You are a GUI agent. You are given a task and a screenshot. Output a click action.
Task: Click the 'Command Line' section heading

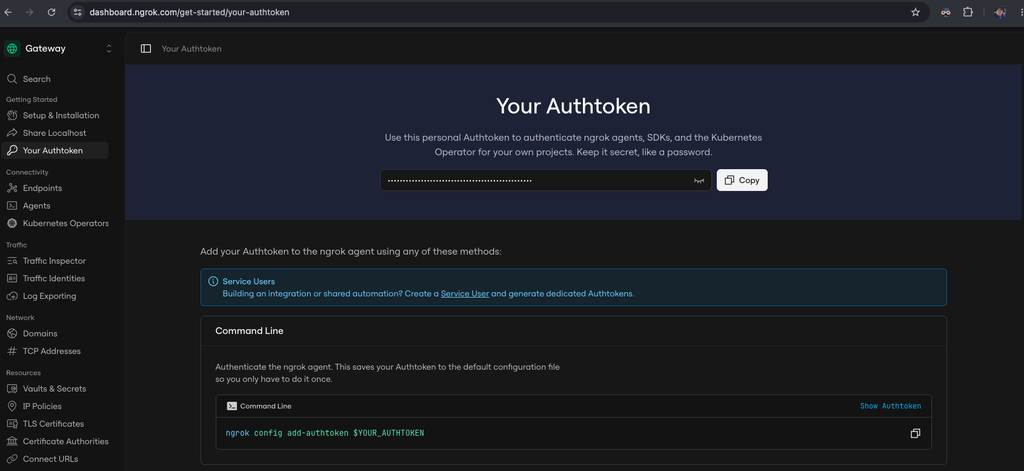pos(249,331)
